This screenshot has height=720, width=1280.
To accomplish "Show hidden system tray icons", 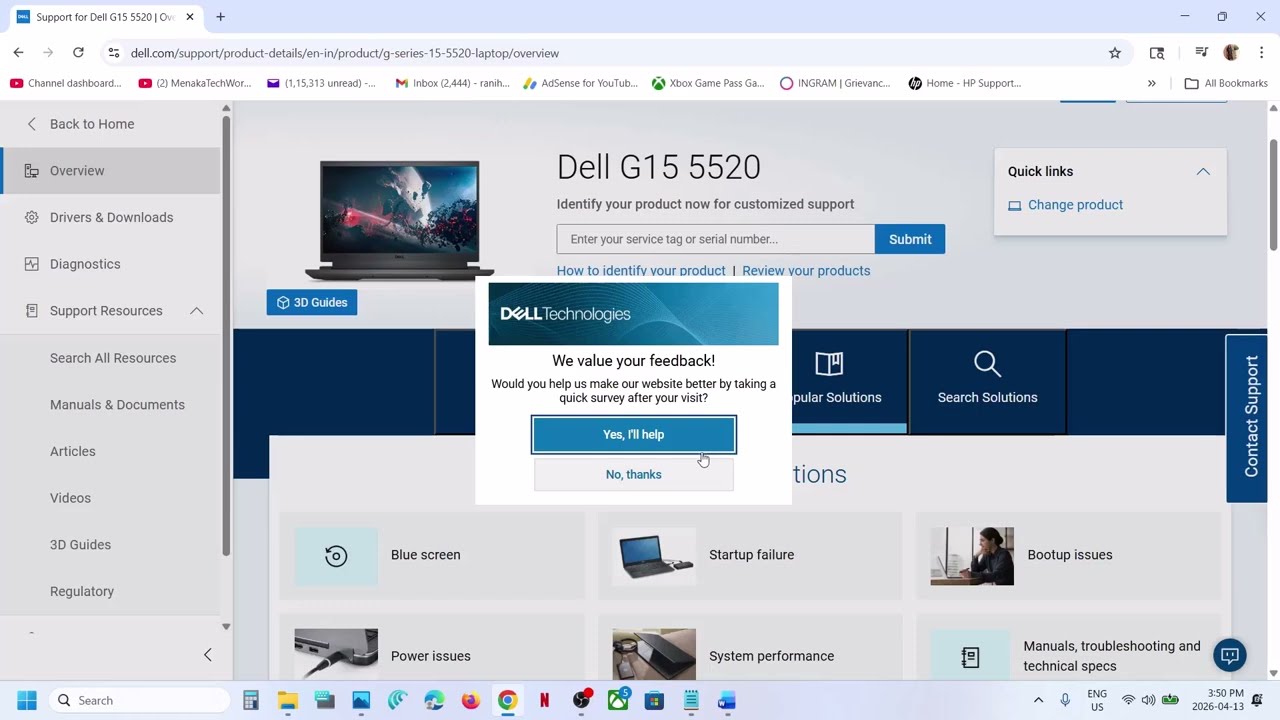I will [1038, 701].
